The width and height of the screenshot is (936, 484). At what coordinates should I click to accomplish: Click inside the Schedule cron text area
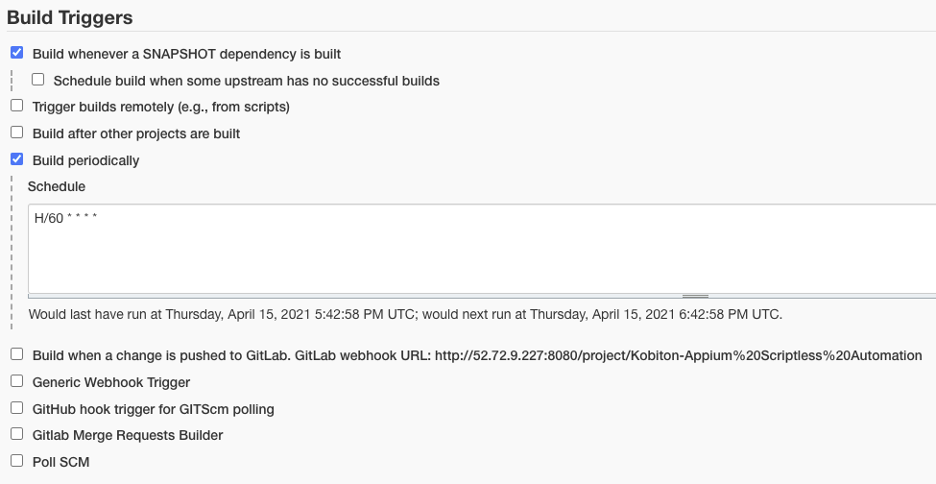(x=482, y=248)
